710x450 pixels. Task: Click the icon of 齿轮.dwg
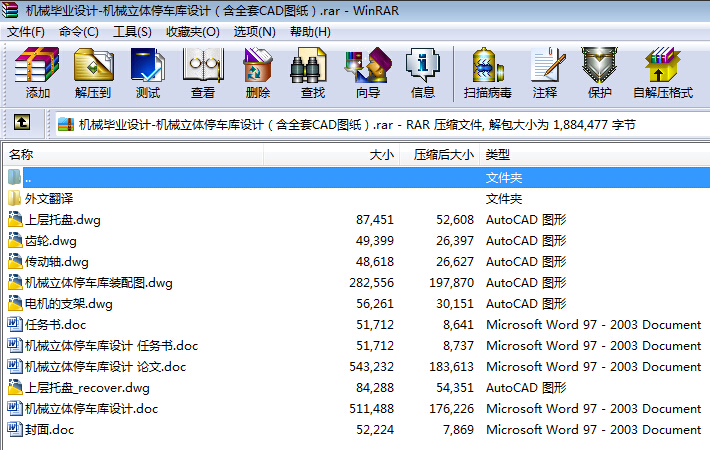click(14, 240)
